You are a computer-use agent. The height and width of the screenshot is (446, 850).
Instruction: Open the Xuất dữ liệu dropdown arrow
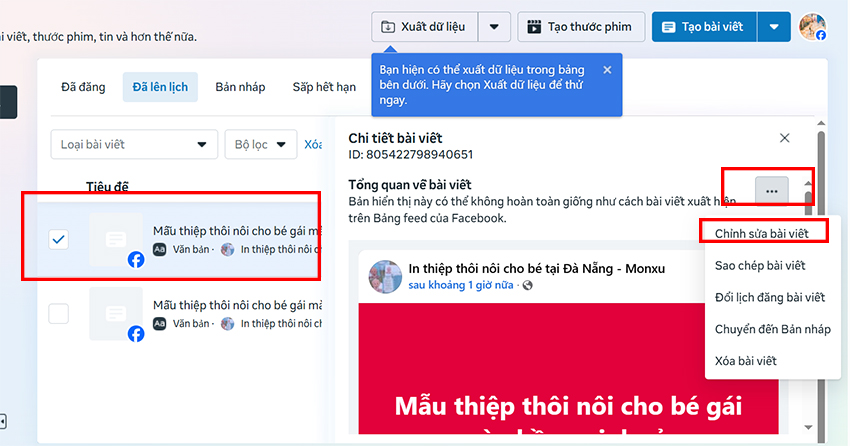pos(494,27)
